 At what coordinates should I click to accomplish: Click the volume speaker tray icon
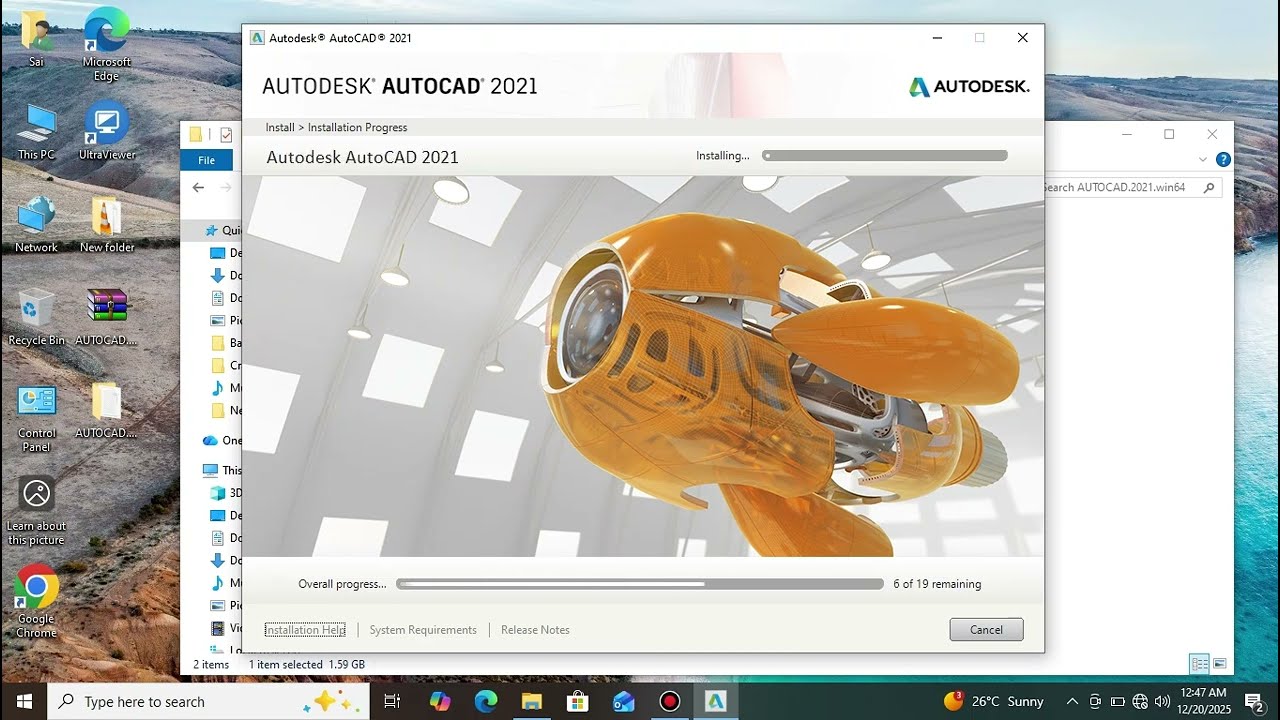[1162, 701]
